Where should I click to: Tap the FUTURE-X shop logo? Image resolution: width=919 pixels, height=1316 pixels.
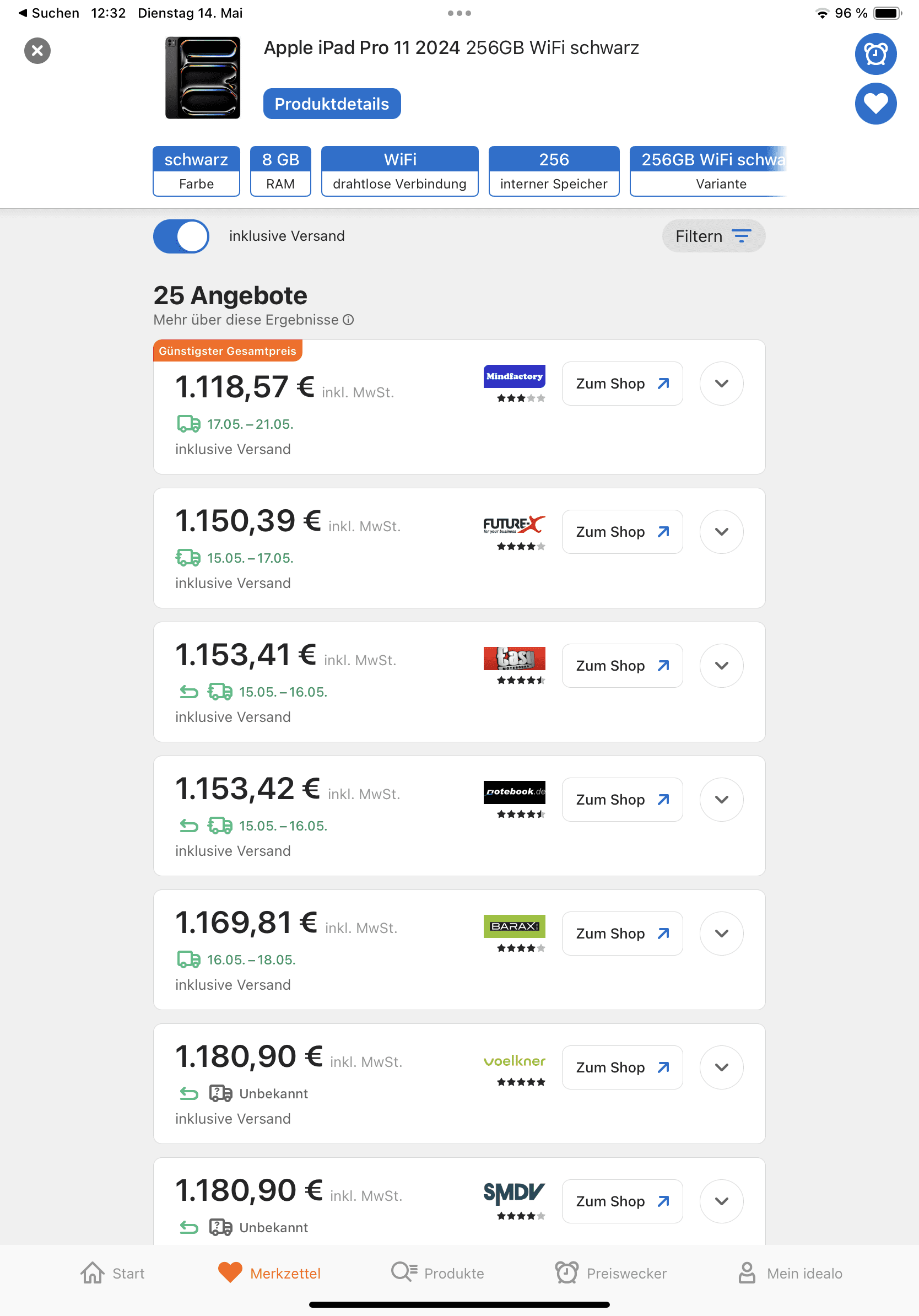pos(514,525)
